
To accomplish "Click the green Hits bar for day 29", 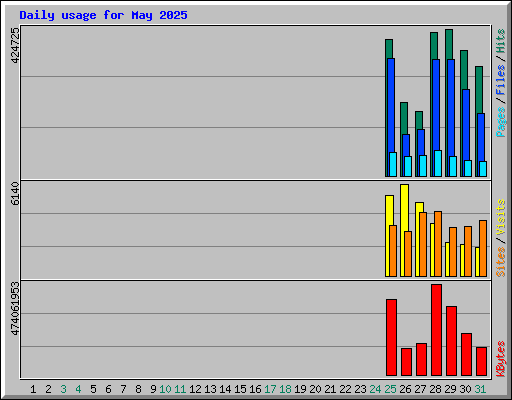I will pyautogui.click(x=449, y=44).
